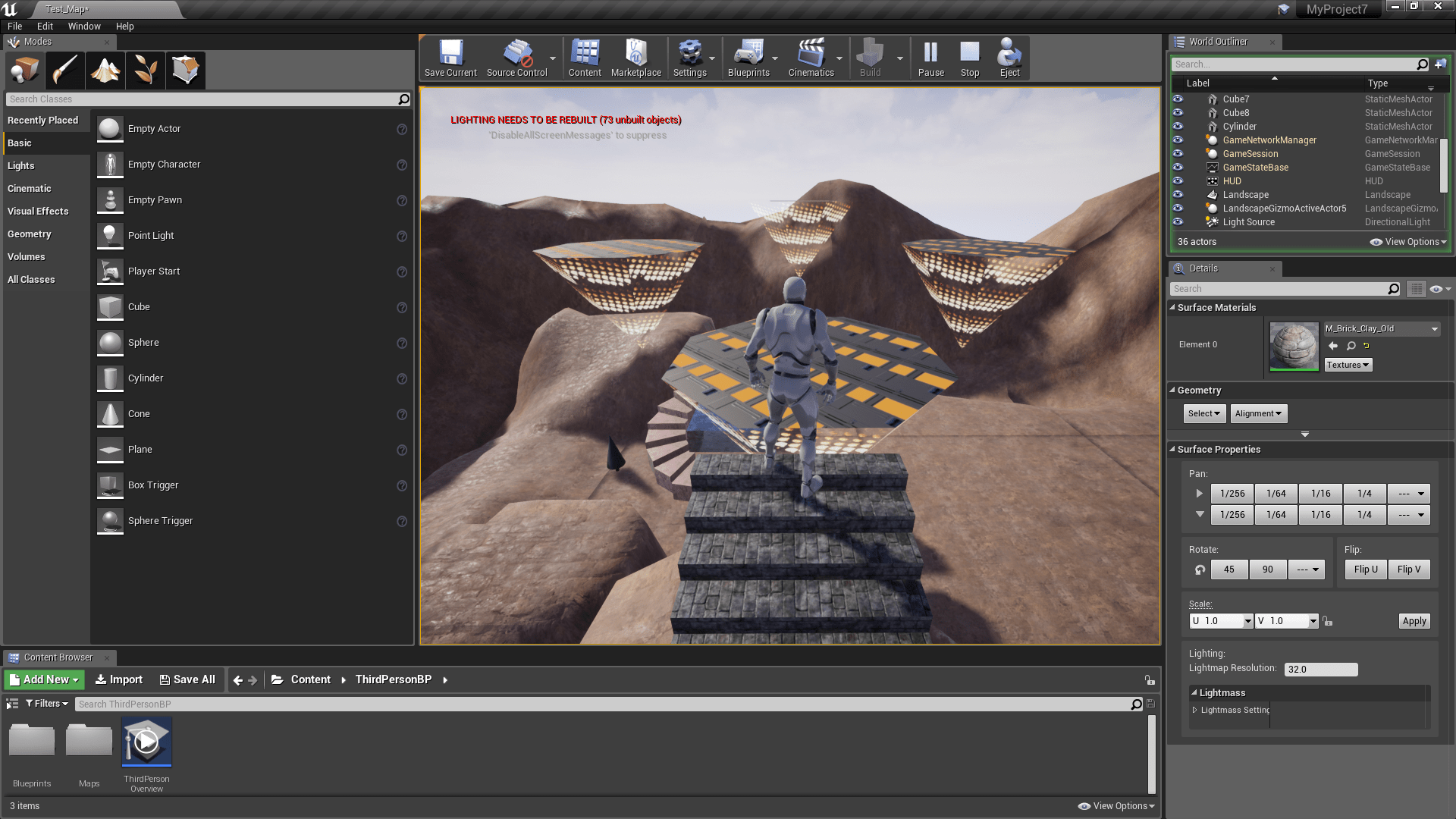Open the Window menu
The image size is (1456, 819).
(84, 27)
